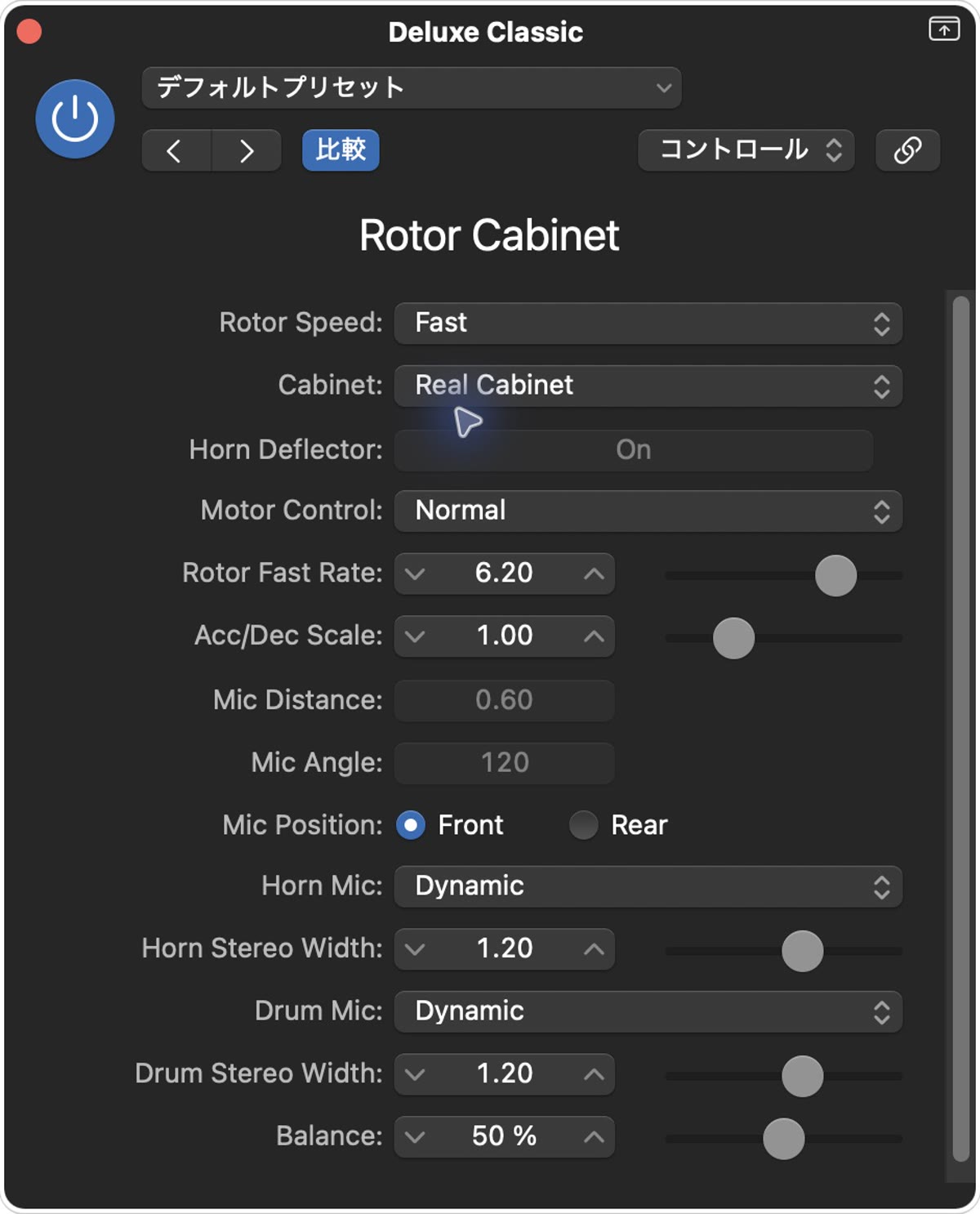Go to previous preset arrow
The width and height of the screenshot is (980, 1214).
176,150
